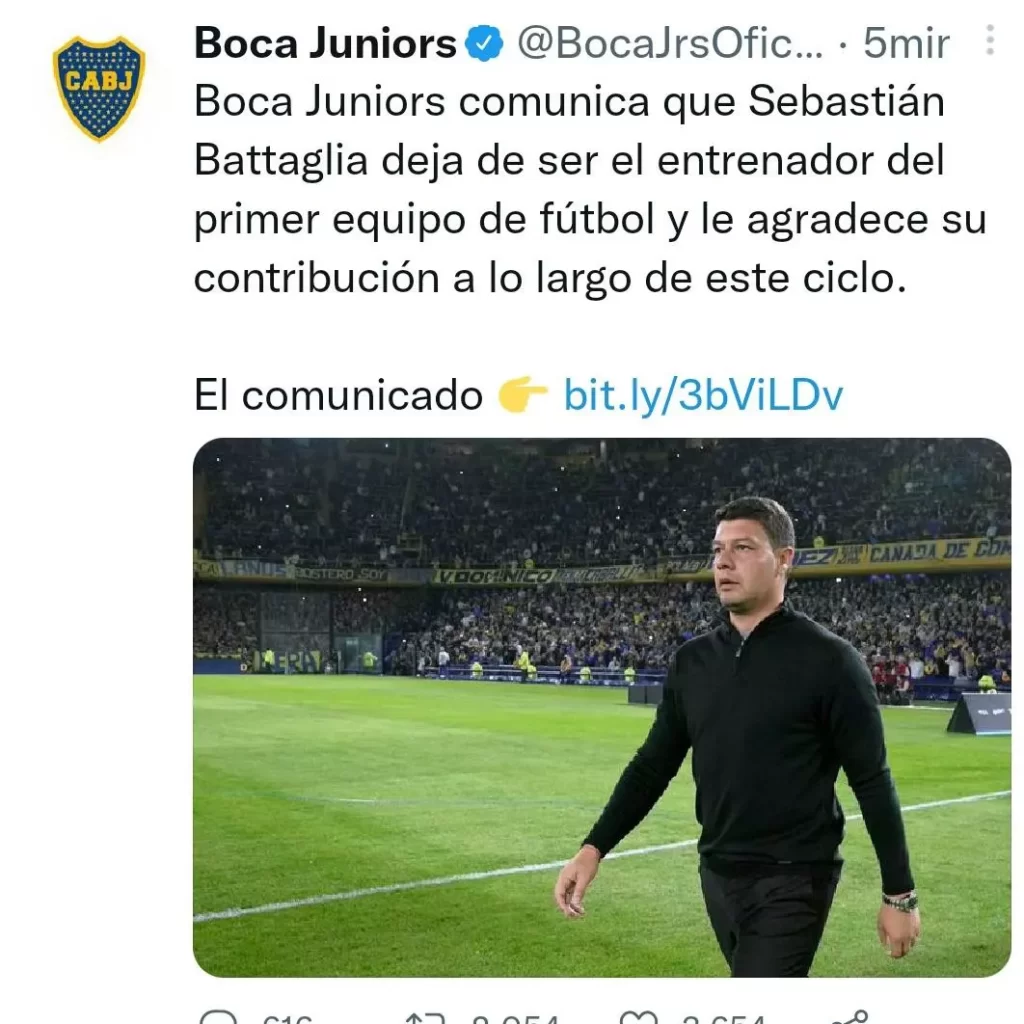Tap the retweet arrows icon
The image size is (1024, 1024).
point(425,1017)
